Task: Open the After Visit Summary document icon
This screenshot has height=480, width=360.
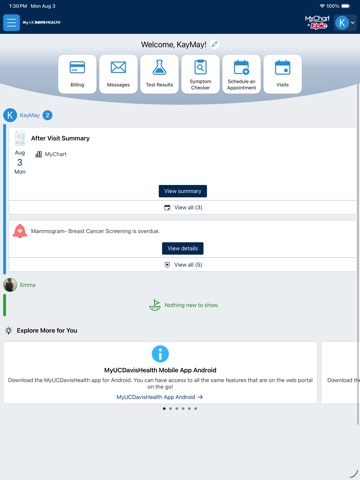Action: [20, 138]
